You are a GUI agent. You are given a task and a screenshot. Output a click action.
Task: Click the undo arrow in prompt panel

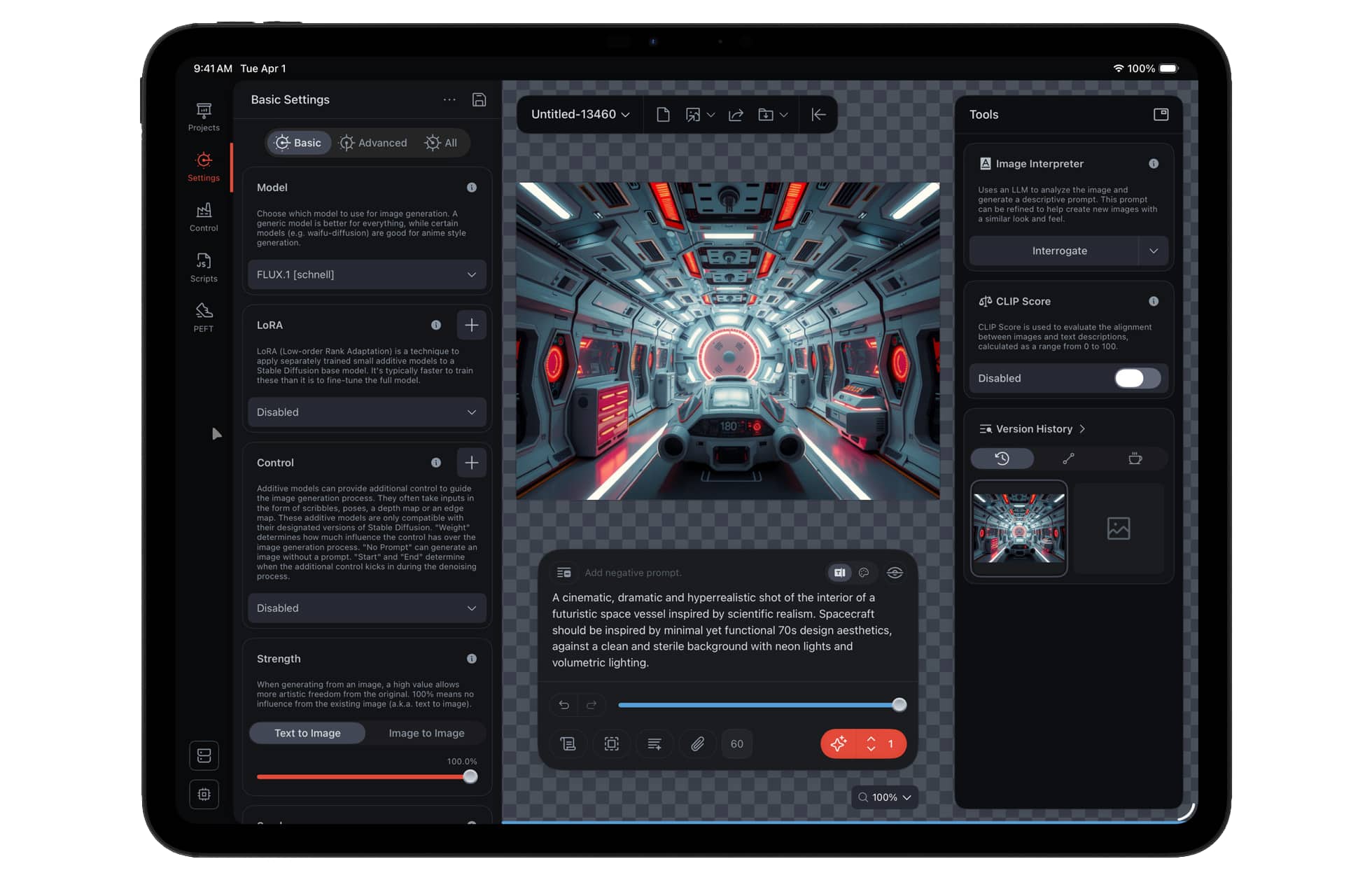pyautogui.click(x=564, y=704)
